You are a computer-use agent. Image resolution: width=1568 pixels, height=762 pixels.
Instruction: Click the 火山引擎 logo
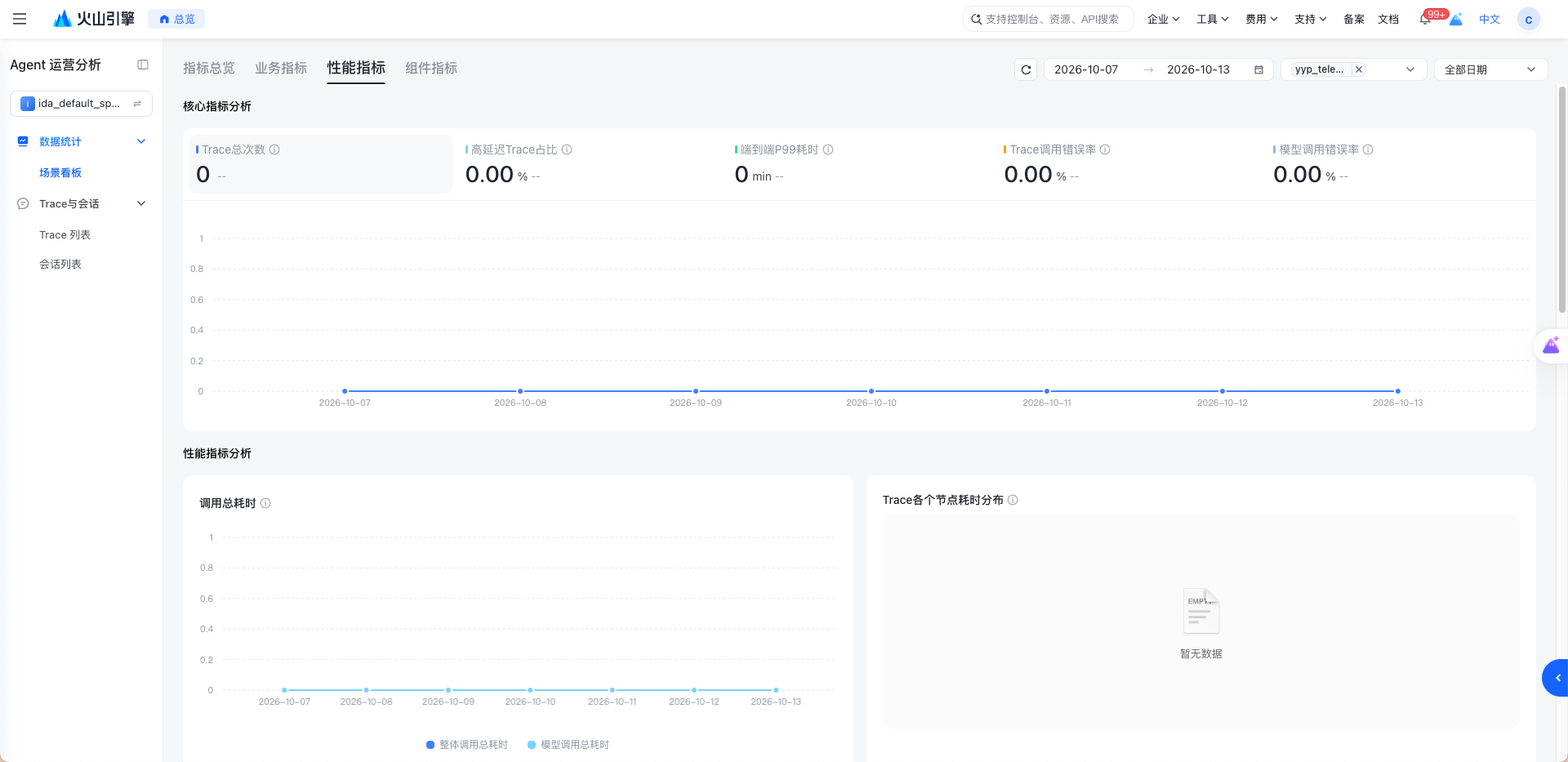coord(93,19)
